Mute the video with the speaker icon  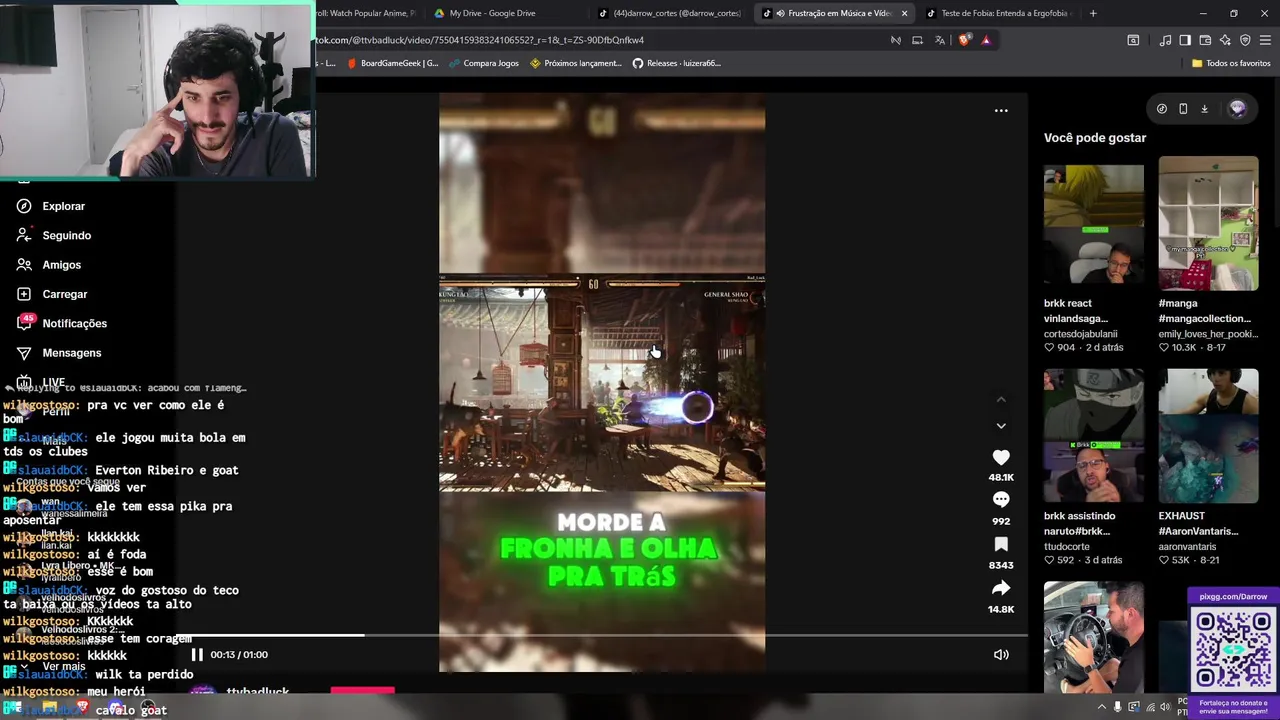click(x=1001, y=654)
